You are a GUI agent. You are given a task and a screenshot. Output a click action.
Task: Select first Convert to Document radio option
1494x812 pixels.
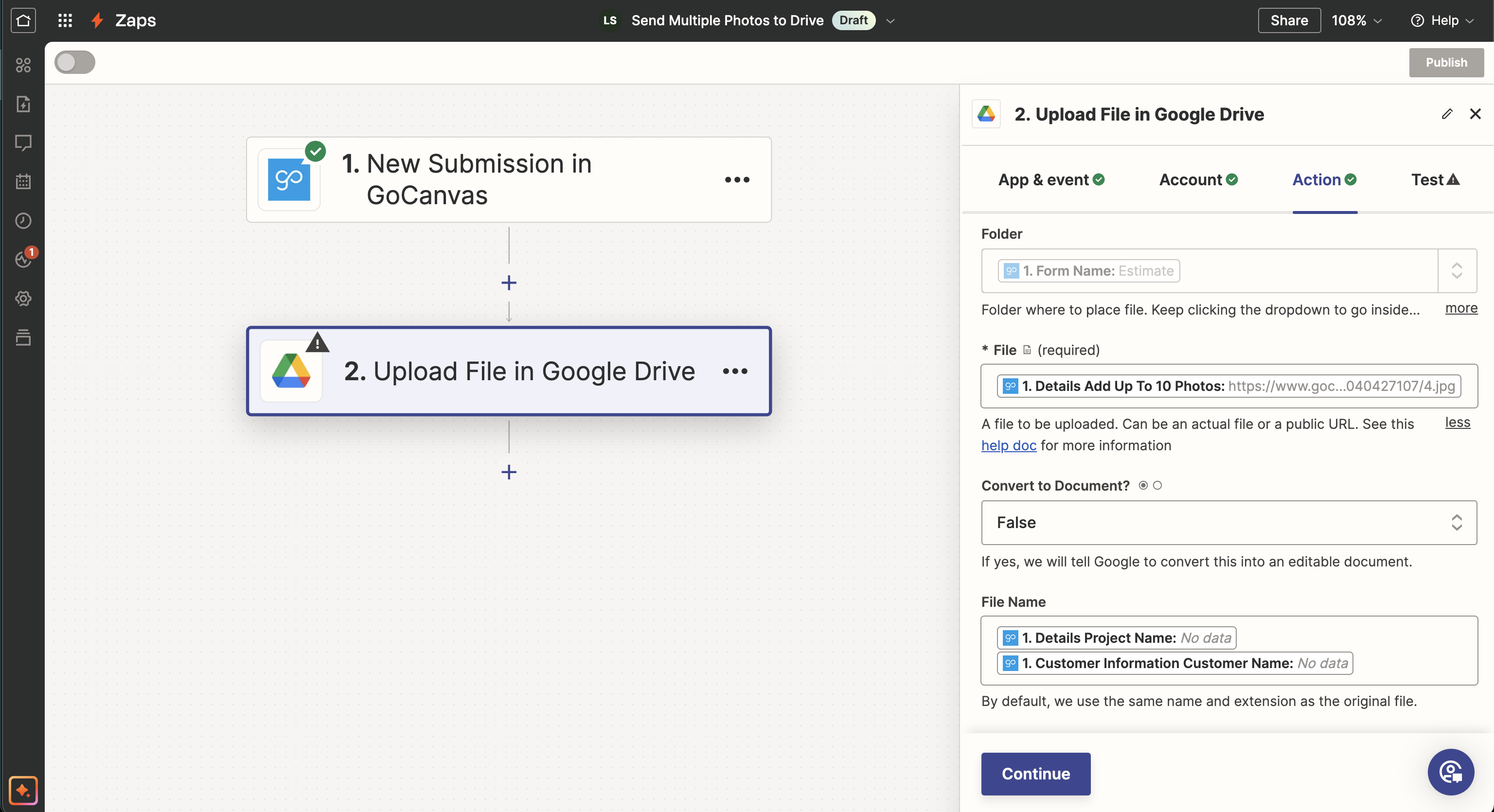[x=1143, y=485]
